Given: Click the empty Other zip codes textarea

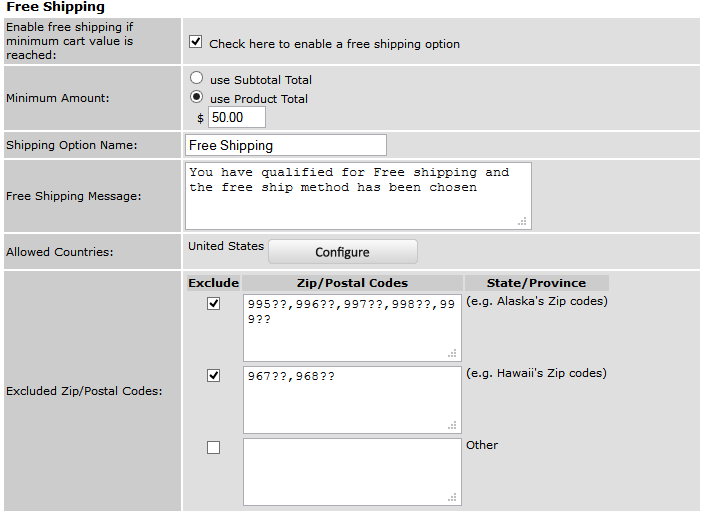Looking at the screenshot, I should coord(352,472).
